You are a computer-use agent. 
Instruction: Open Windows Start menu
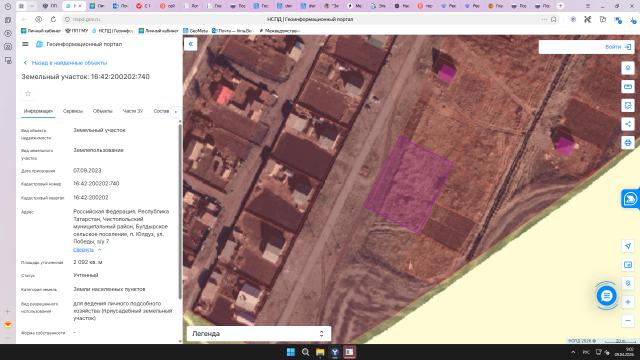tap(291, 352)
